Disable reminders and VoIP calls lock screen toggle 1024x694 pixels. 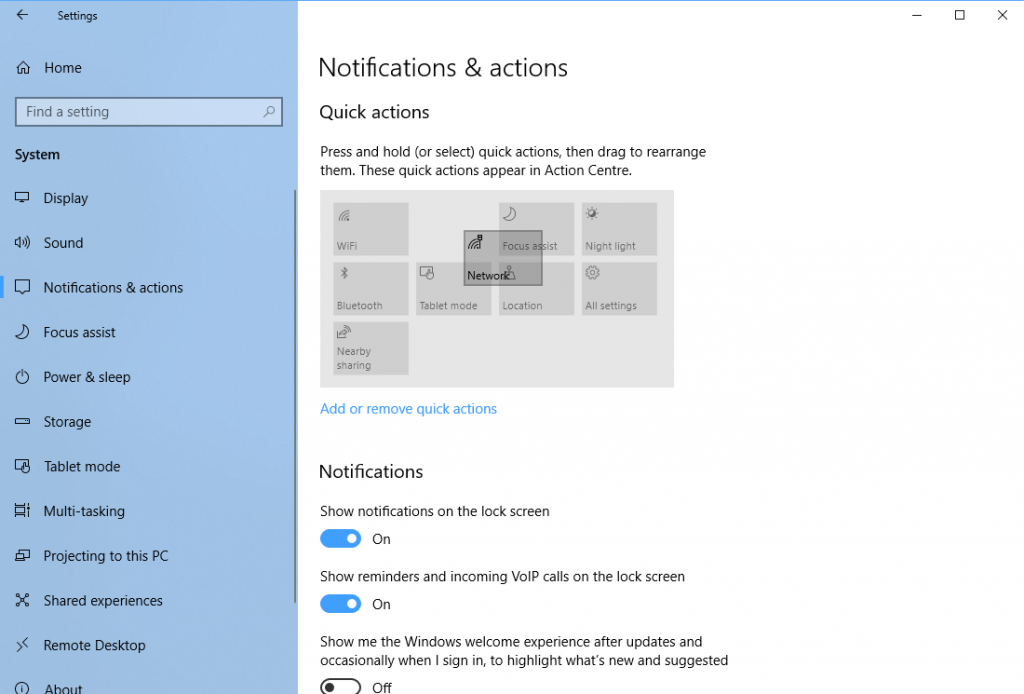point(340,604)
